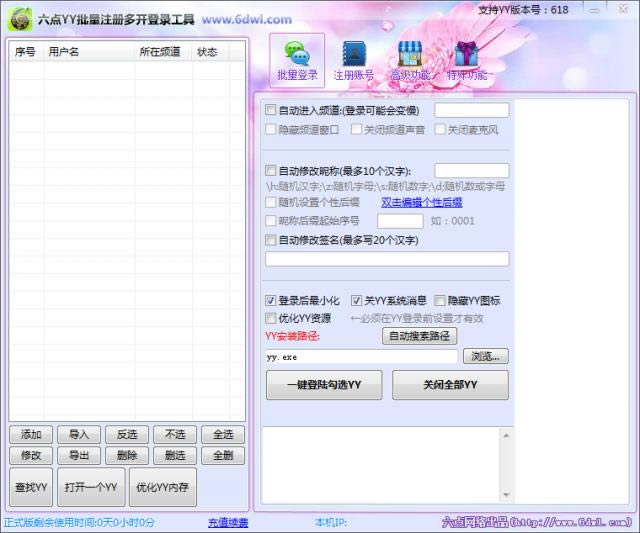
Task: Sort by 状态 column header
Action: click(x=210, y=52)
